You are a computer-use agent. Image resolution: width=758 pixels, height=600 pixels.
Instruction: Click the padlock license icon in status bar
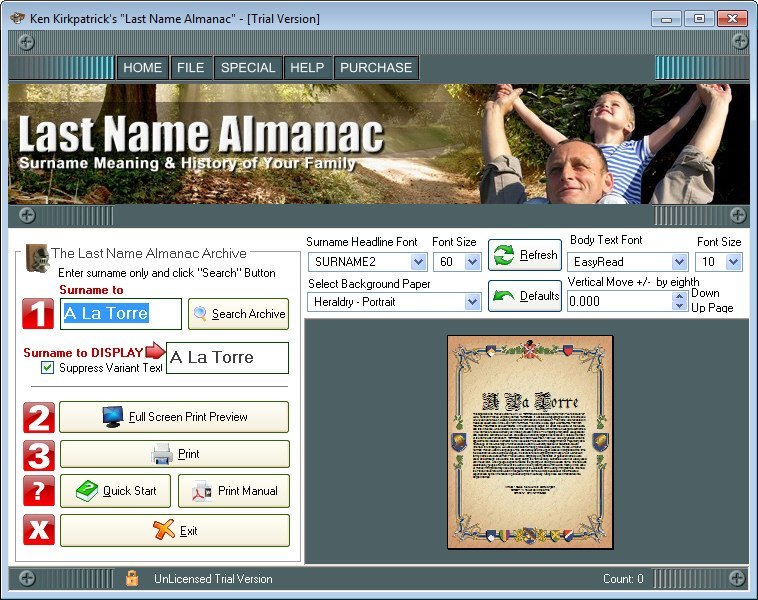click(x=131, y=578)
